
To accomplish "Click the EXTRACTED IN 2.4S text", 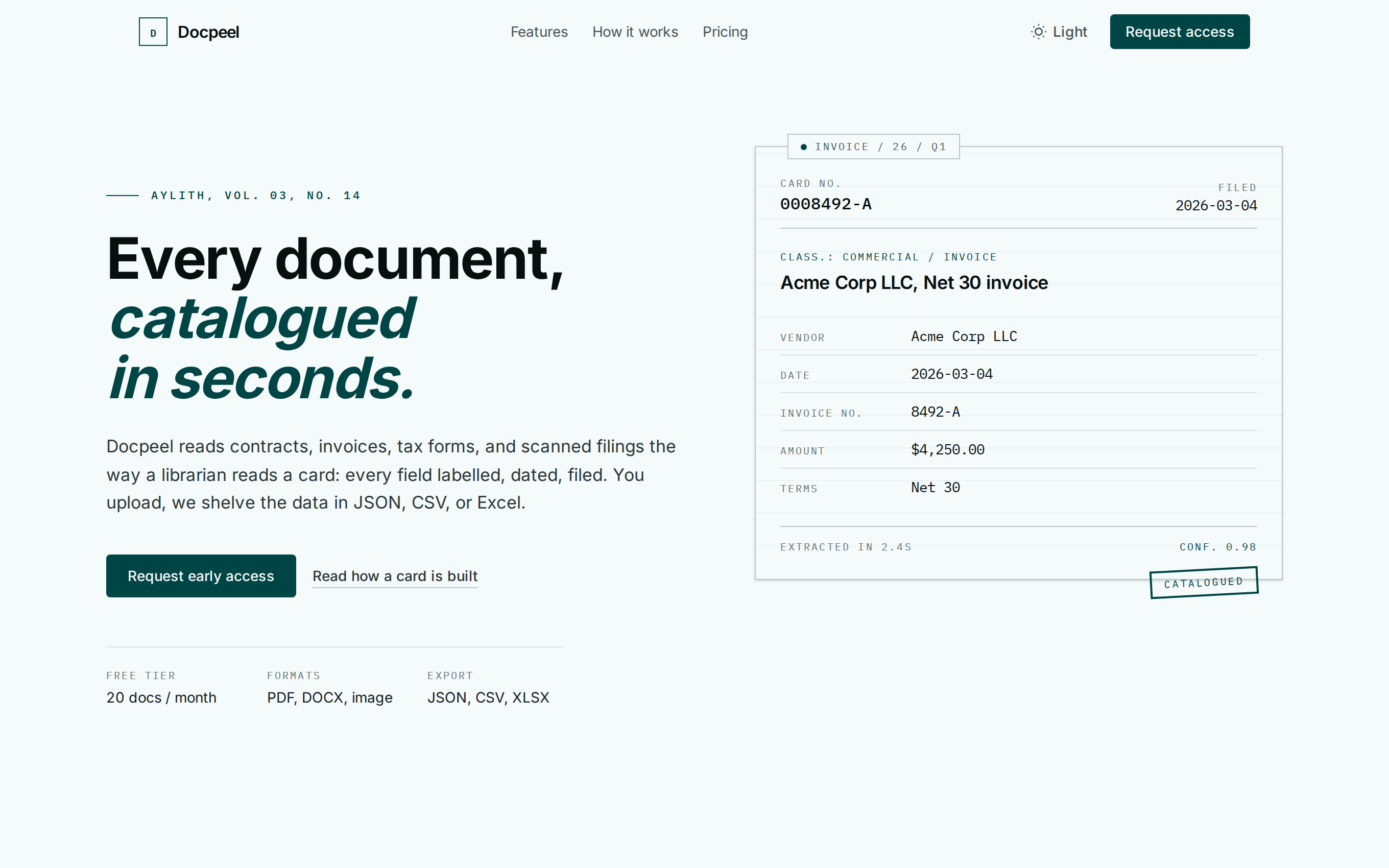I will click(846, 547).
